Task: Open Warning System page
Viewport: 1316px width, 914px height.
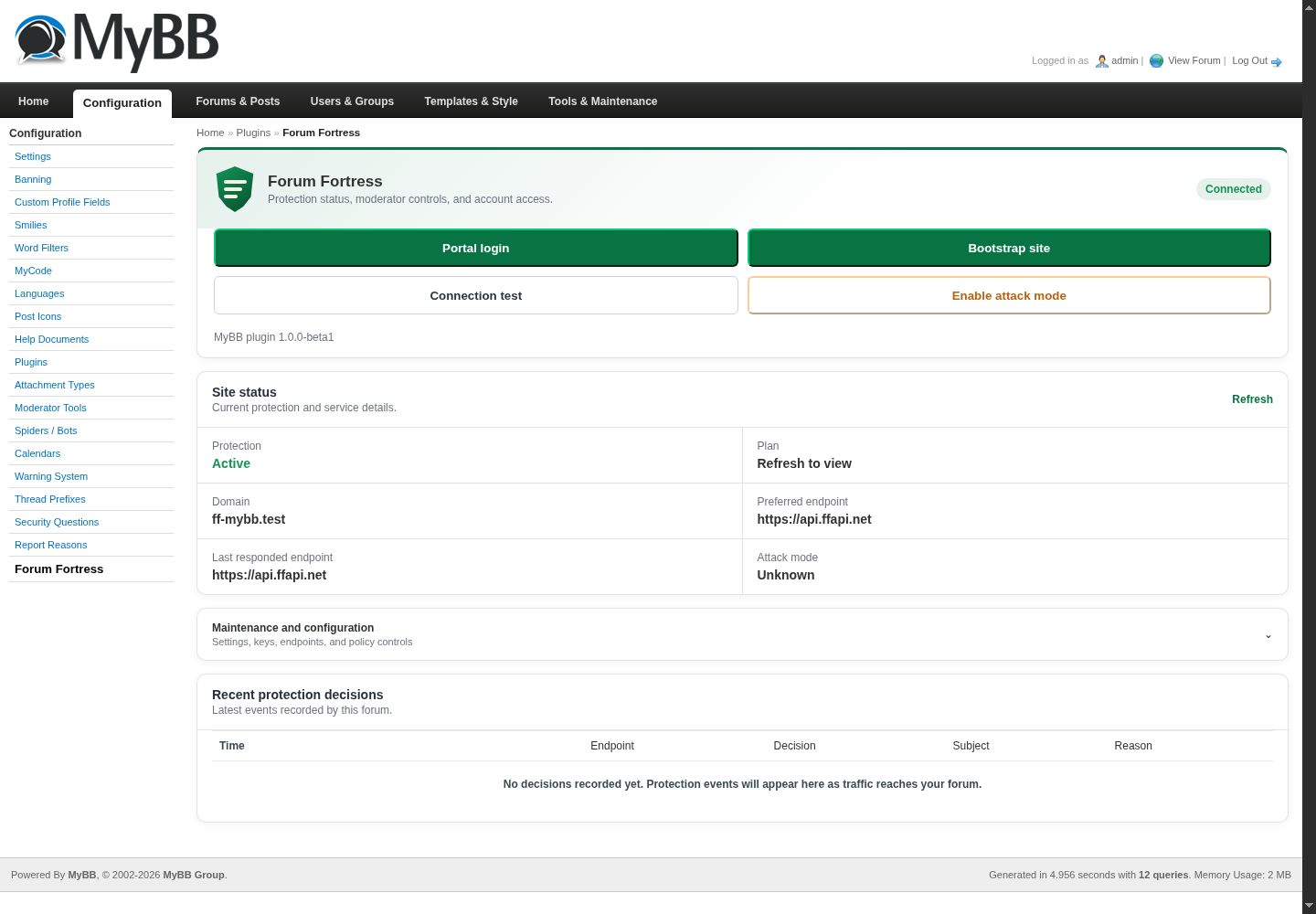Action: [x=51, y=476]
